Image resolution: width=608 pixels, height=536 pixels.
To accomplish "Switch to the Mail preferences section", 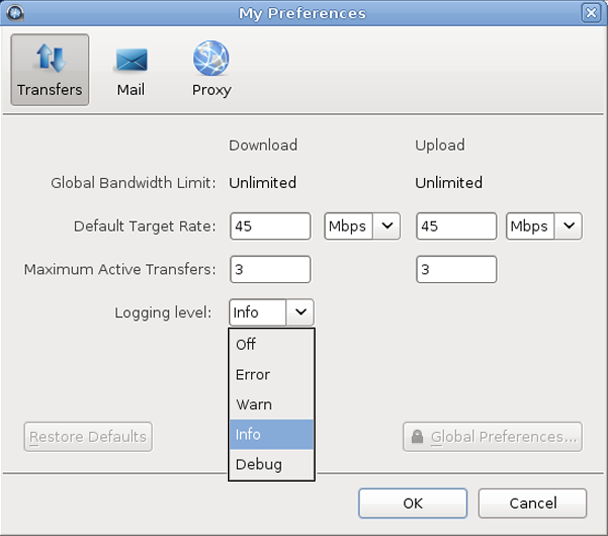I will tap(130, 69).
